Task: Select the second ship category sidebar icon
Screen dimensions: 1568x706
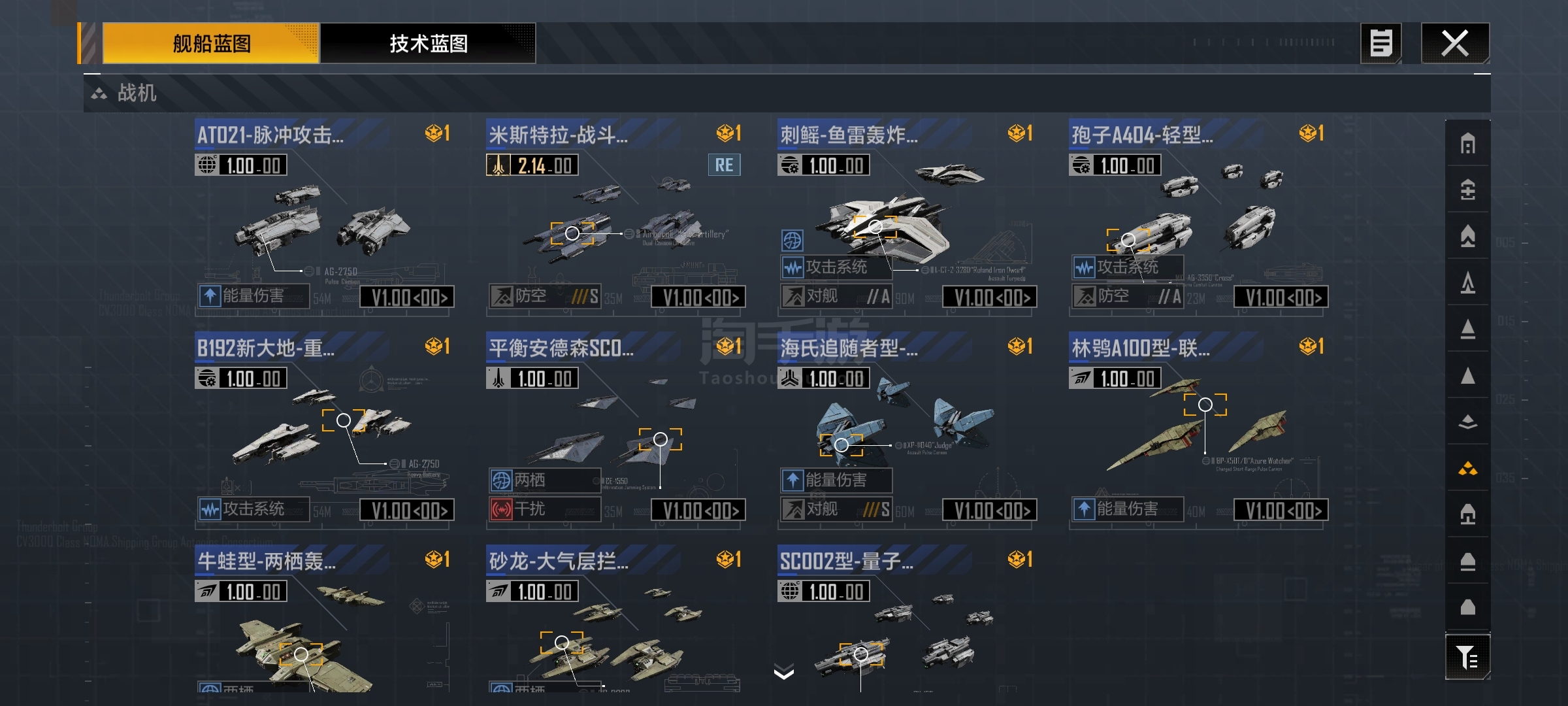Action: pos(1467,190)
